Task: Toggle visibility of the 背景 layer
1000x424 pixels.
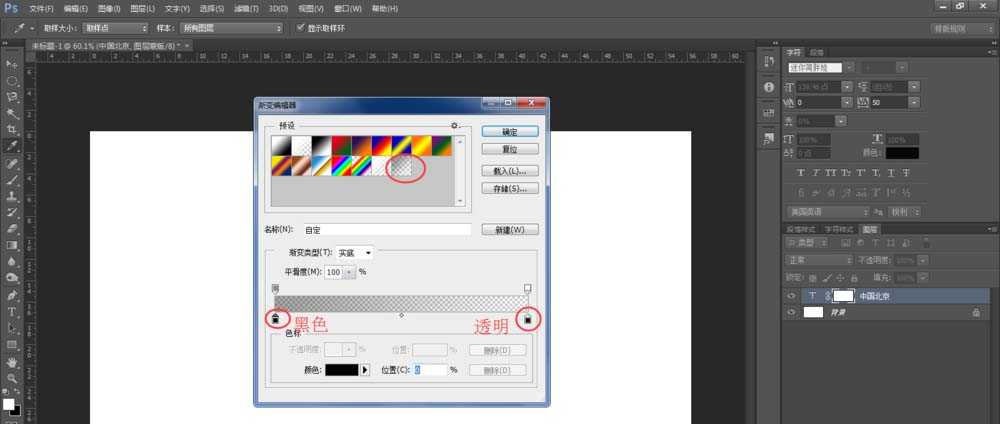Action: coord(792,313)
